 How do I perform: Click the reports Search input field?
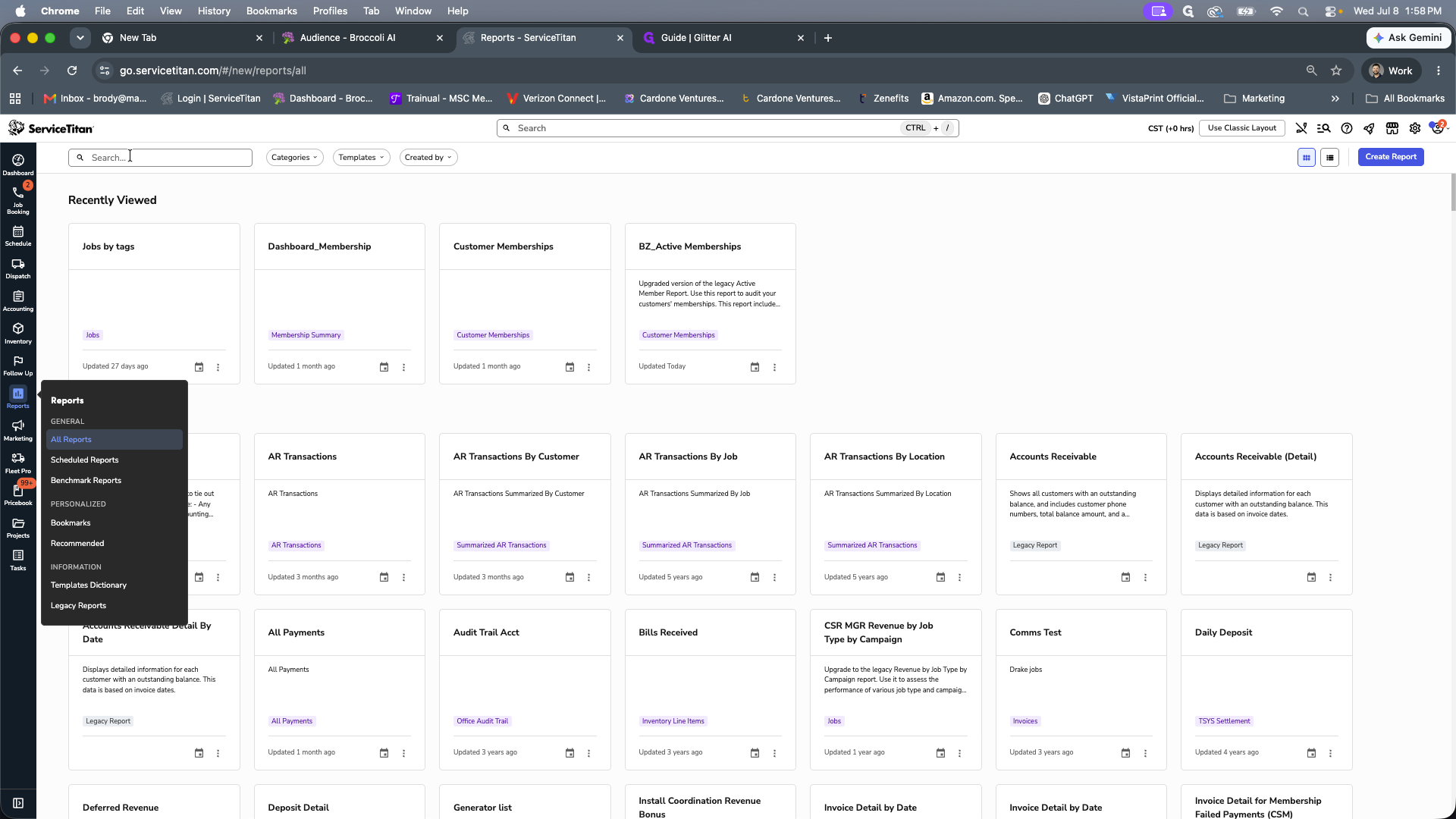click(x=160, y=158)
